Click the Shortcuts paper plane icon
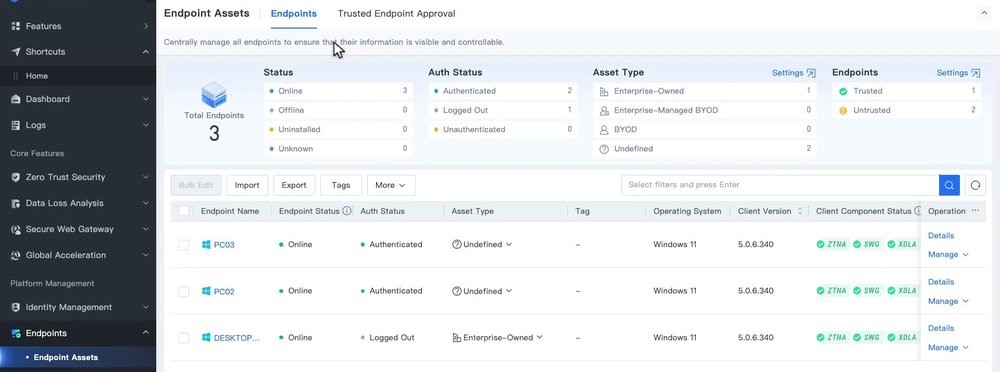Image resolution: width=1000 pixels, height=372 pixels. 16,52
